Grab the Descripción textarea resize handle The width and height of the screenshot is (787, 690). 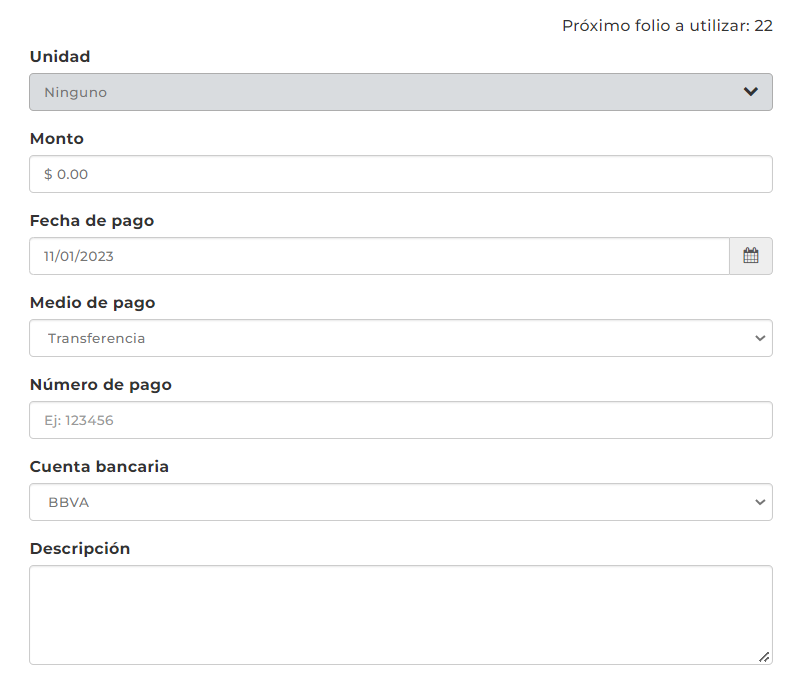coord(764,657)
